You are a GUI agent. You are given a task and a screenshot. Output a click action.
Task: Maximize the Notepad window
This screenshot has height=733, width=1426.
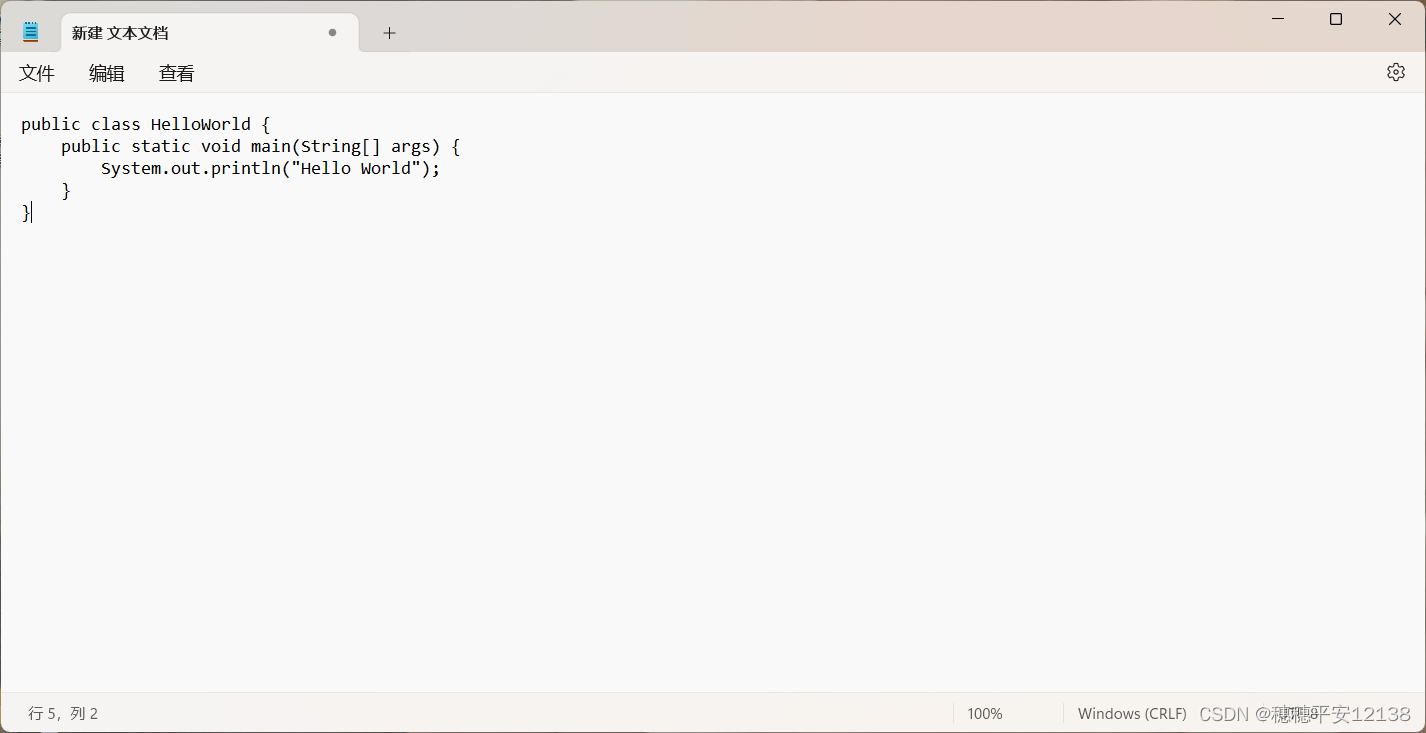tap(1336, 19)
